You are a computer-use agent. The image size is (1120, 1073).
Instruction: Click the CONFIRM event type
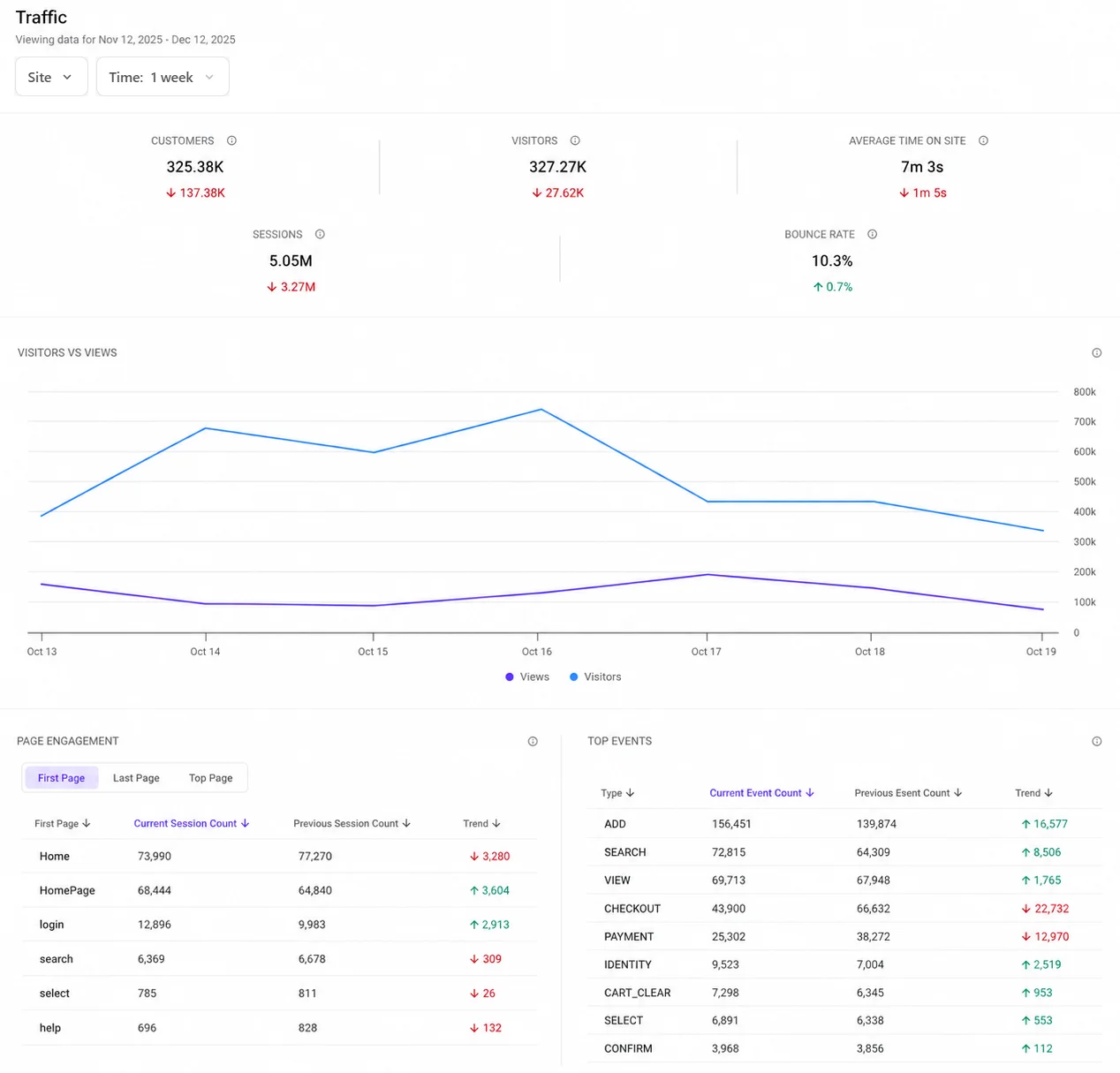pos(628,1048)
